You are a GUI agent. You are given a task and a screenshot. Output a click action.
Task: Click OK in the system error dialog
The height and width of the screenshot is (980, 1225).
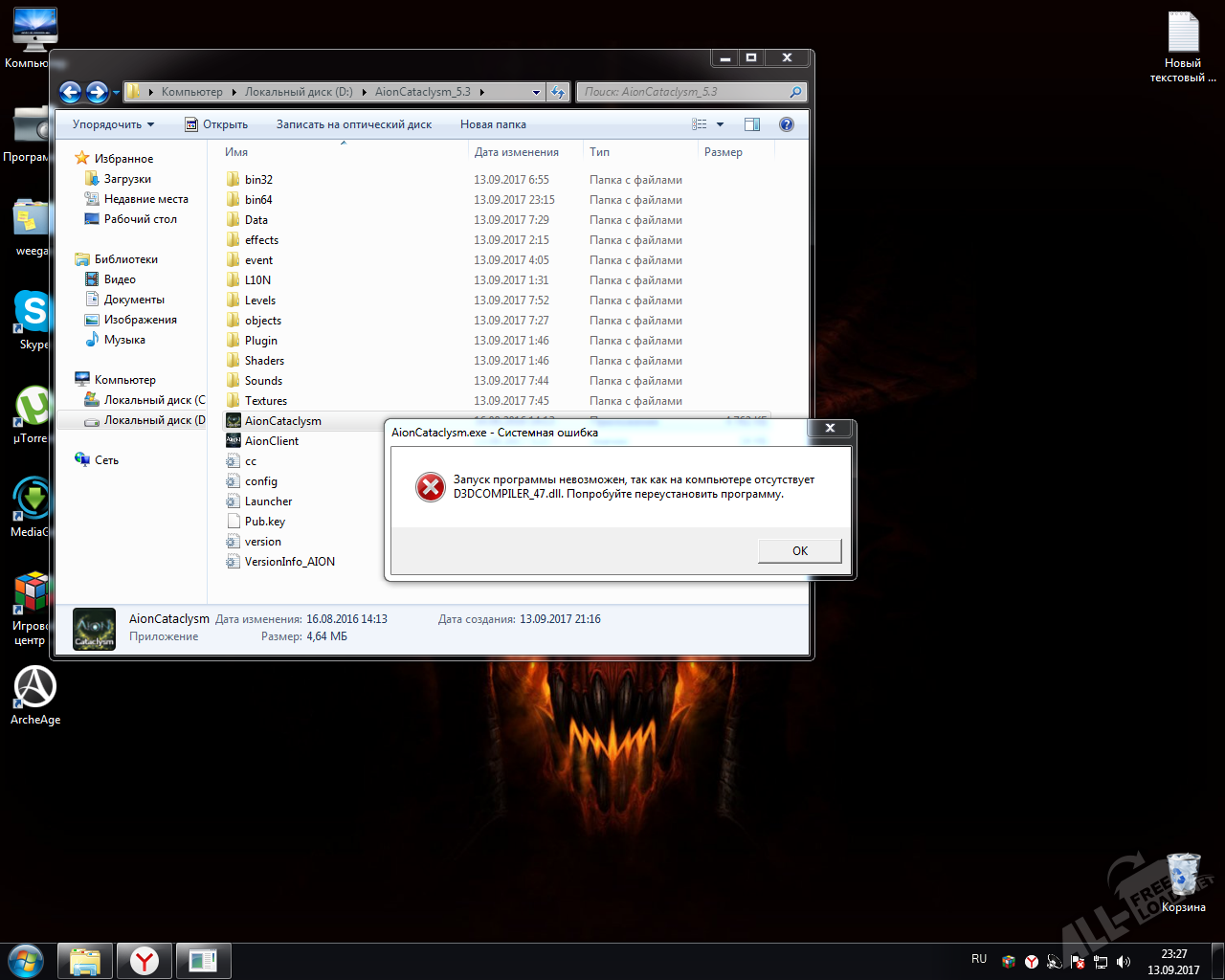799,550
